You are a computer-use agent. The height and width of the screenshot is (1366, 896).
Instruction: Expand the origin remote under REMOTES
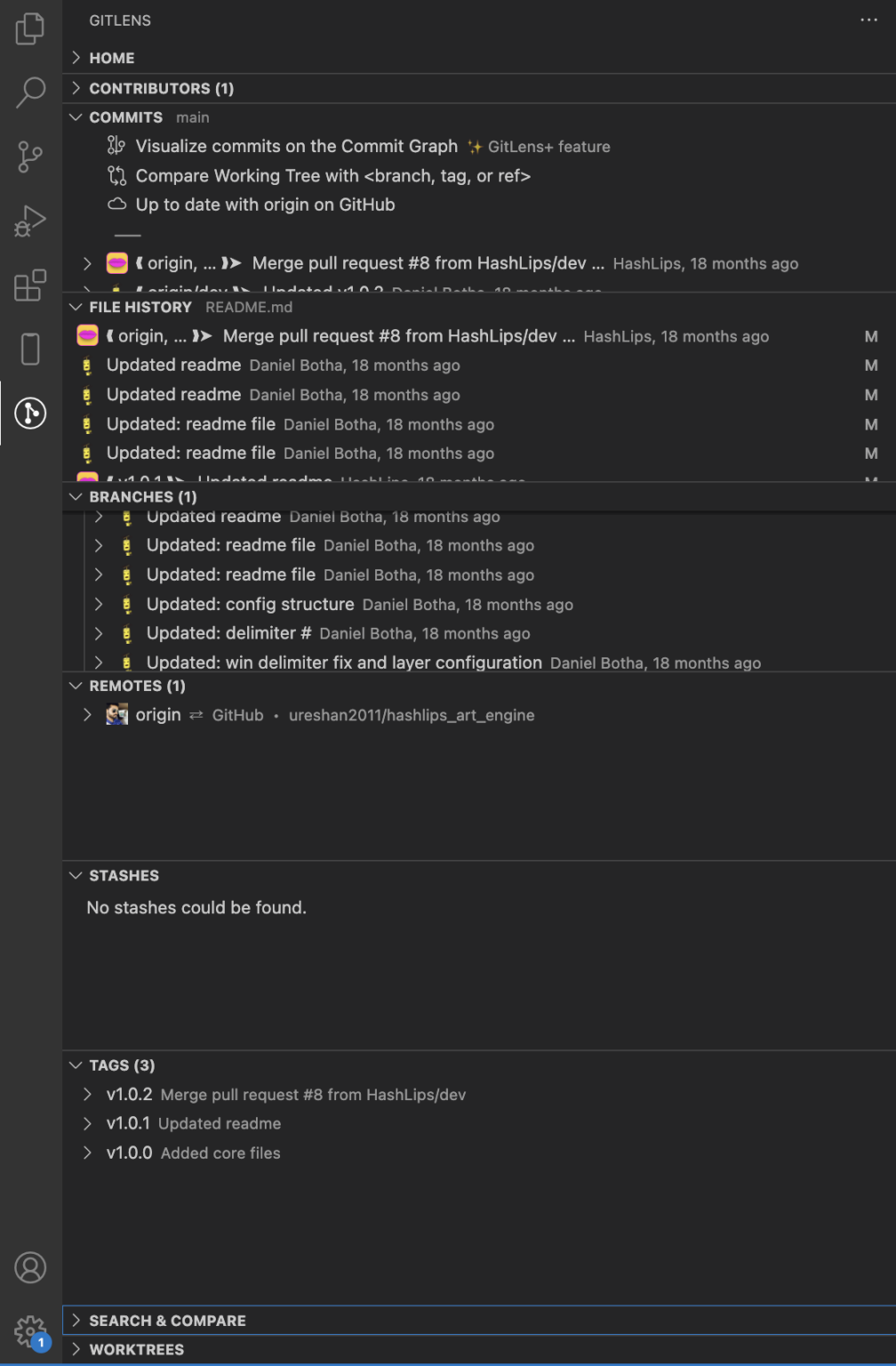87,714
